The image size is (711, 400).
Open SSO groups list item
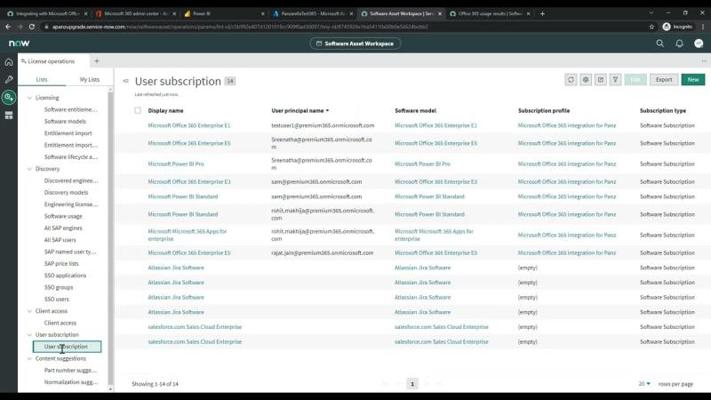click(x=58, y=287)
